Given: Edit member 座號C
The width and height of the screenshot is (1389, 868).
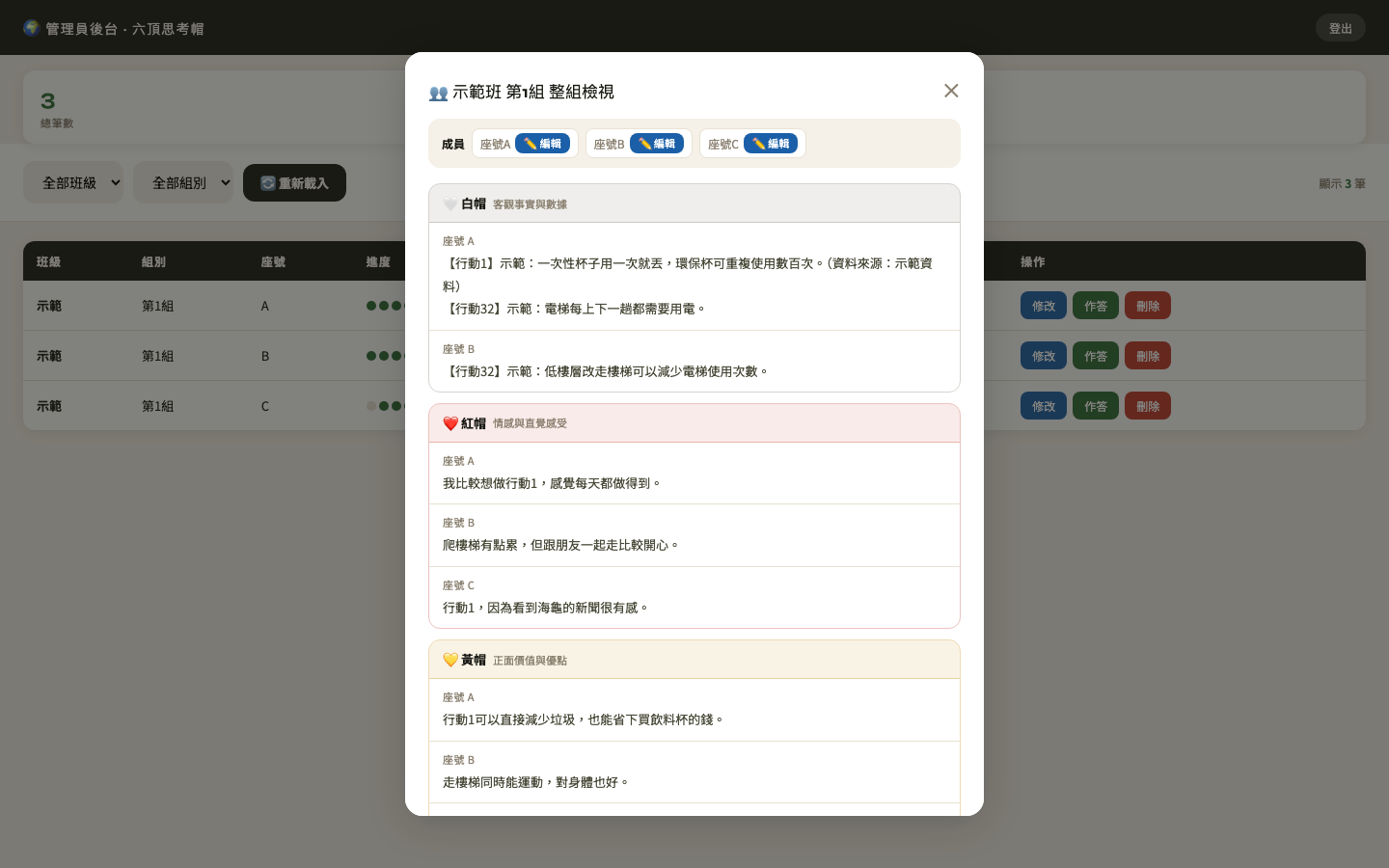Looking at the screenshot, I should point(771,144).
